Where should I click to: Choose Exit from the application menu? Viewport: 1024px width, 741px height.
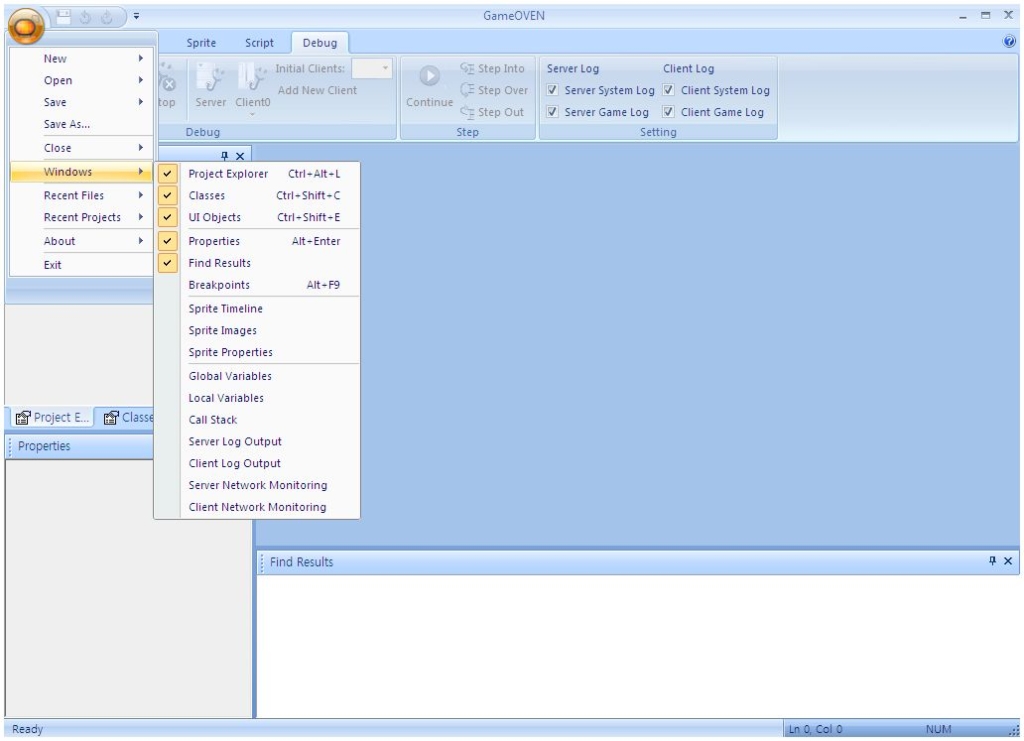click(x=82, y=265)
